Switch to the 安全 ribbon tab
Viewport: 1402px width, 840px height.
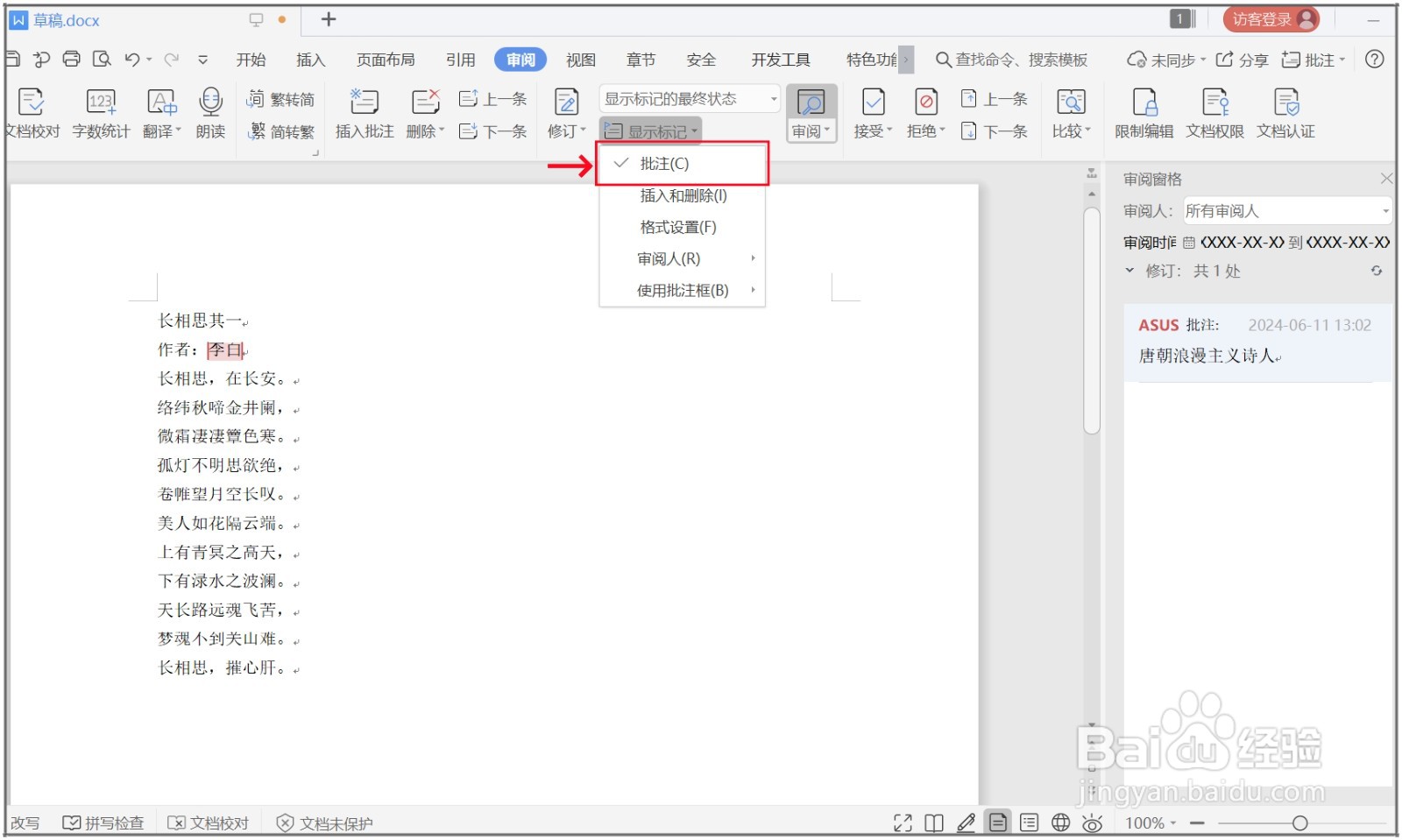pyautogui.click(x=701, y=60)
